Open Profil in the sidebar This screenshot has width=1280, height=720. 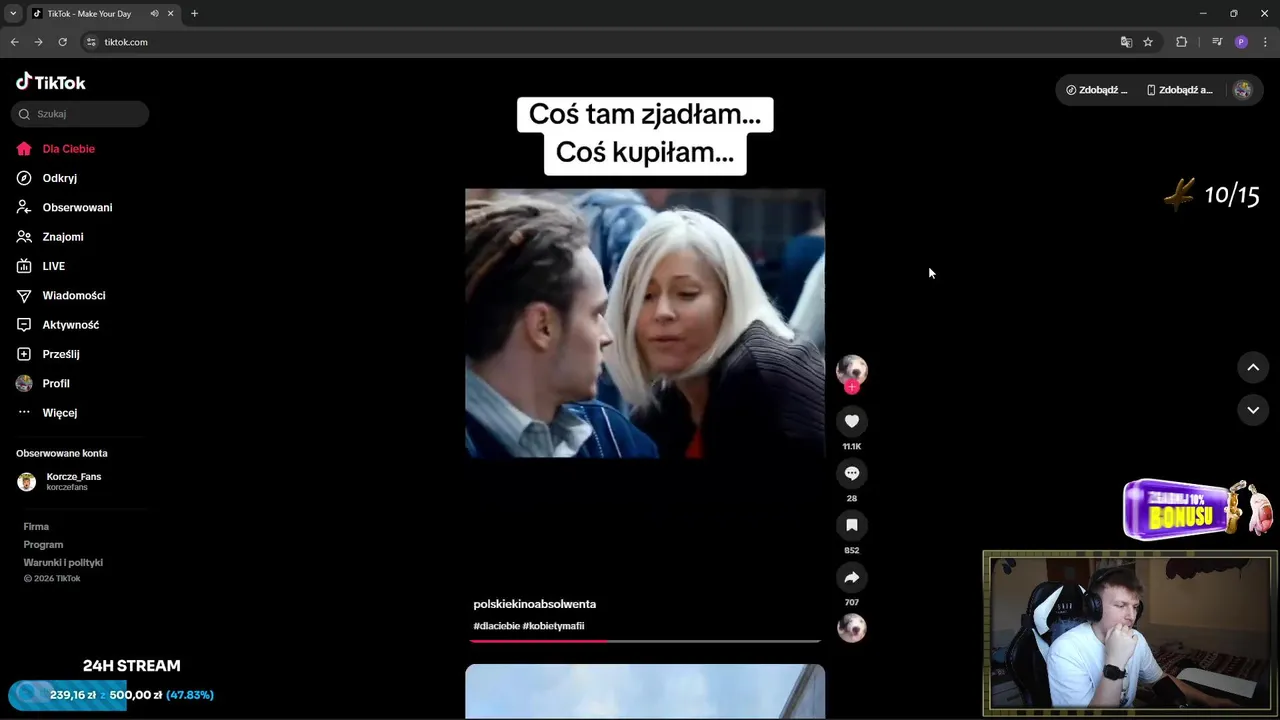click(43, 383)
